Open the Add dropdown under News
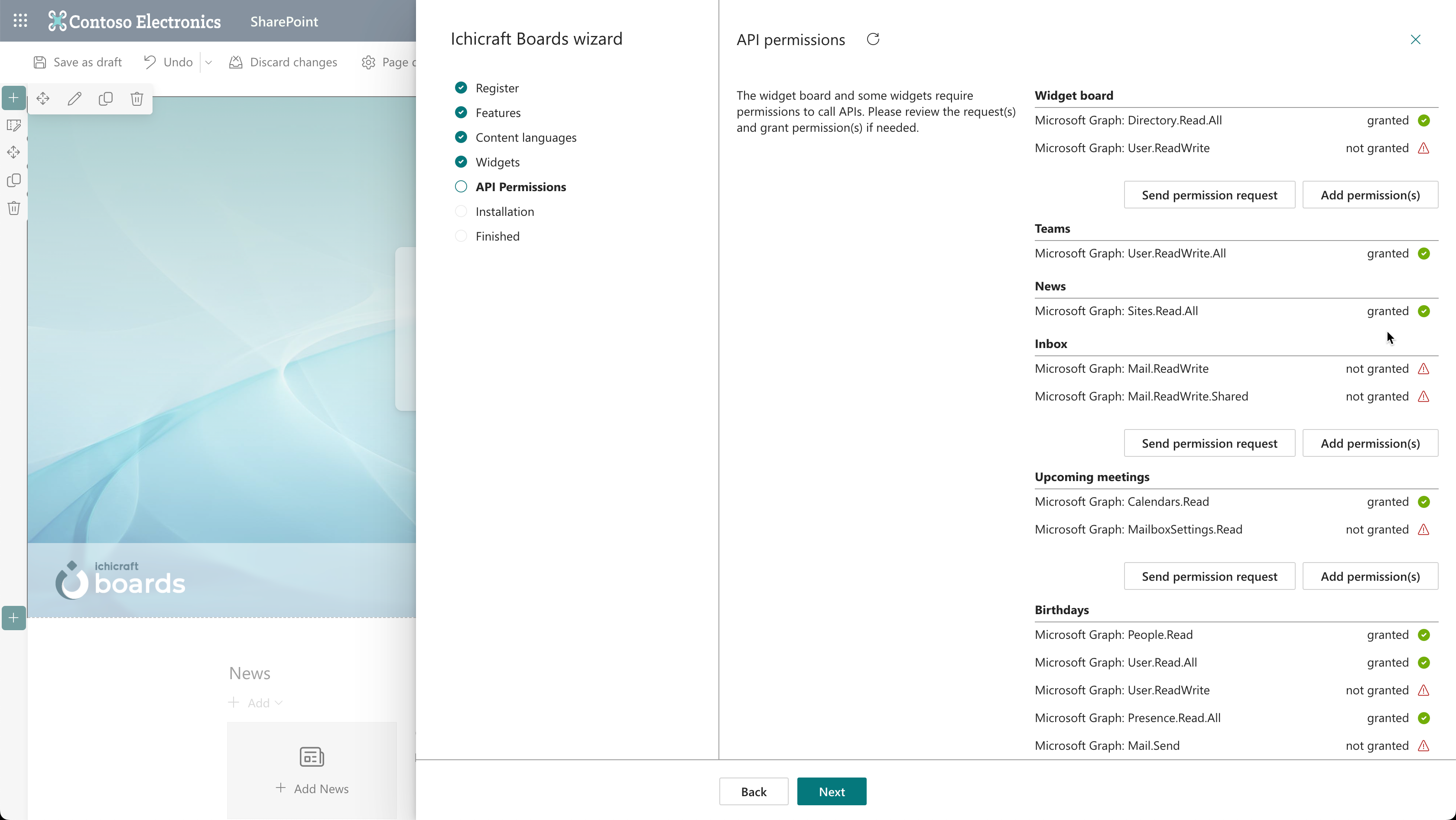 pos(256,703)
